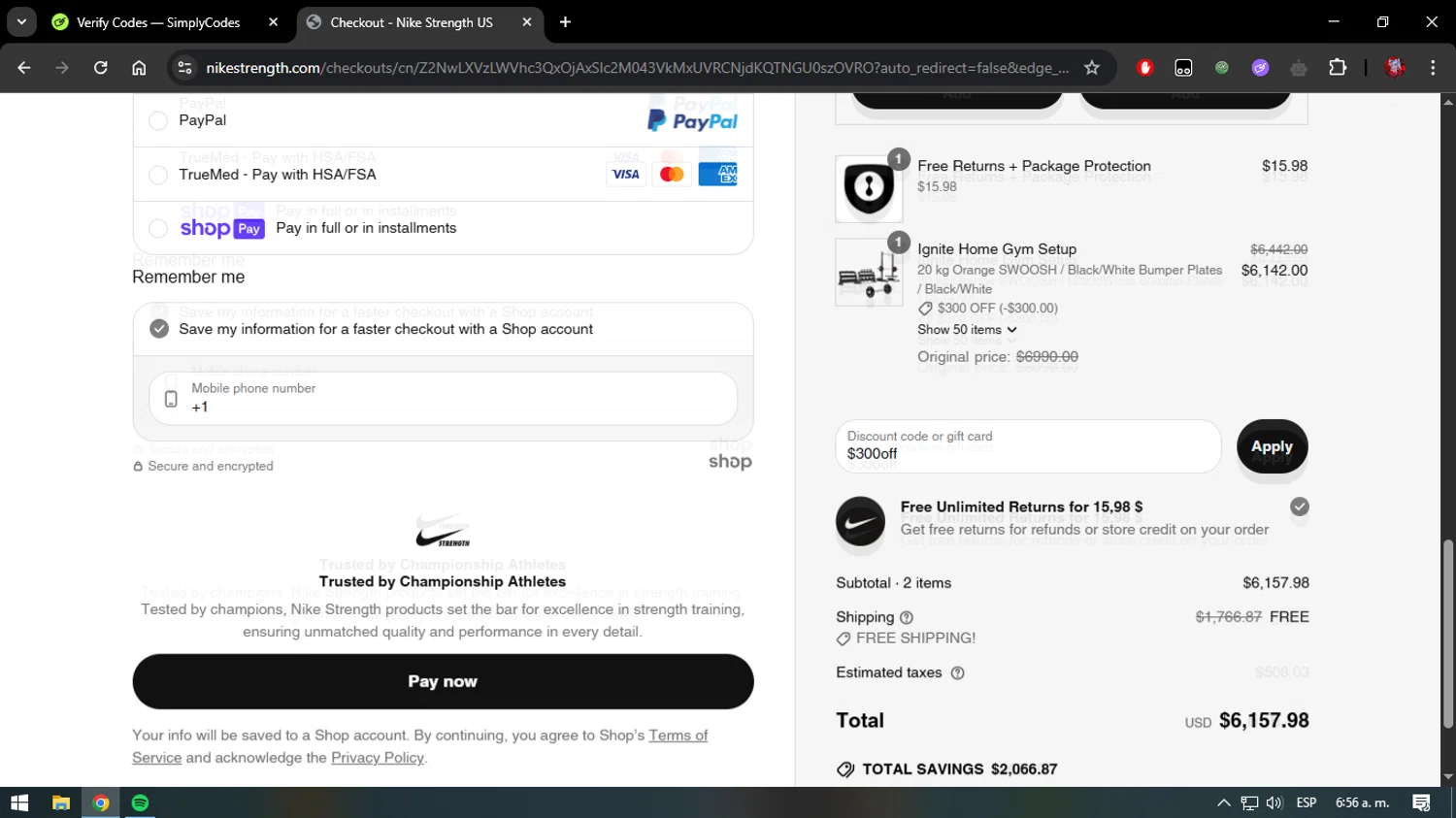This screenshot has height=818, width=1456.
Task: Switch to Verify Codes — SimplyCodes tab
Action: pyautogui.click(x=157, y=22)
